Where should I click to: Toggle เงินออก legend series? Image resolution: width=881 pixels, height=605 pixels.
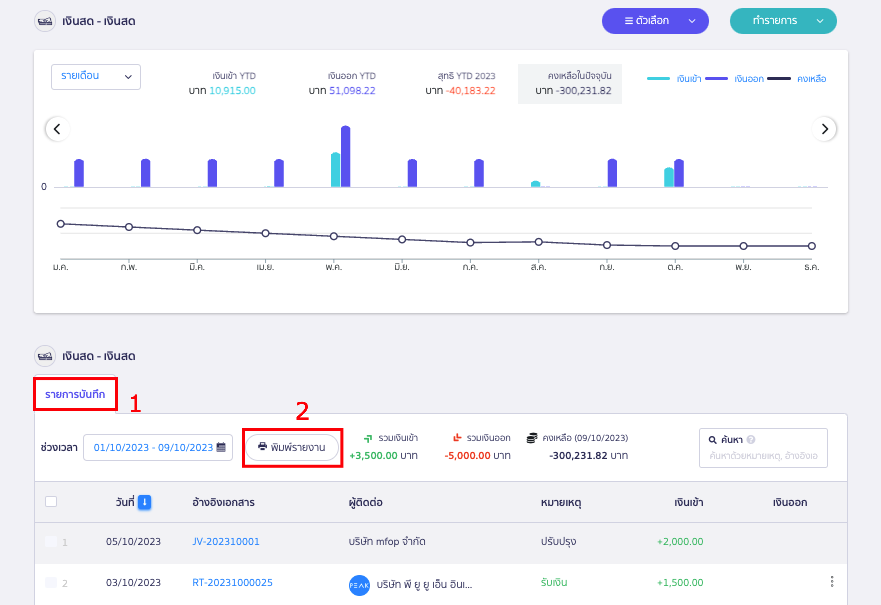point(734,79)
